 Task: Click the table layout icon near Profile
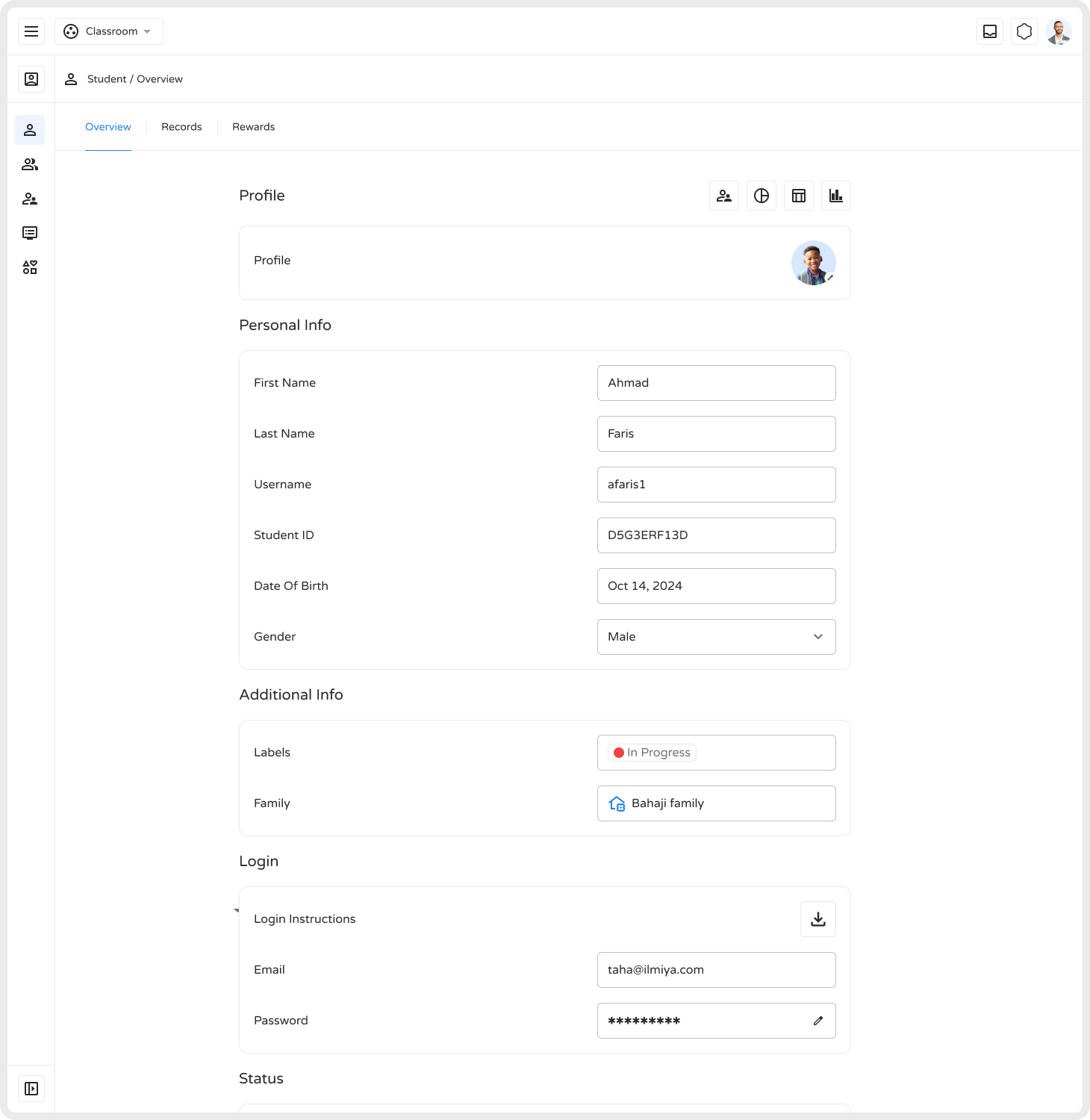[x=799, y=196]
